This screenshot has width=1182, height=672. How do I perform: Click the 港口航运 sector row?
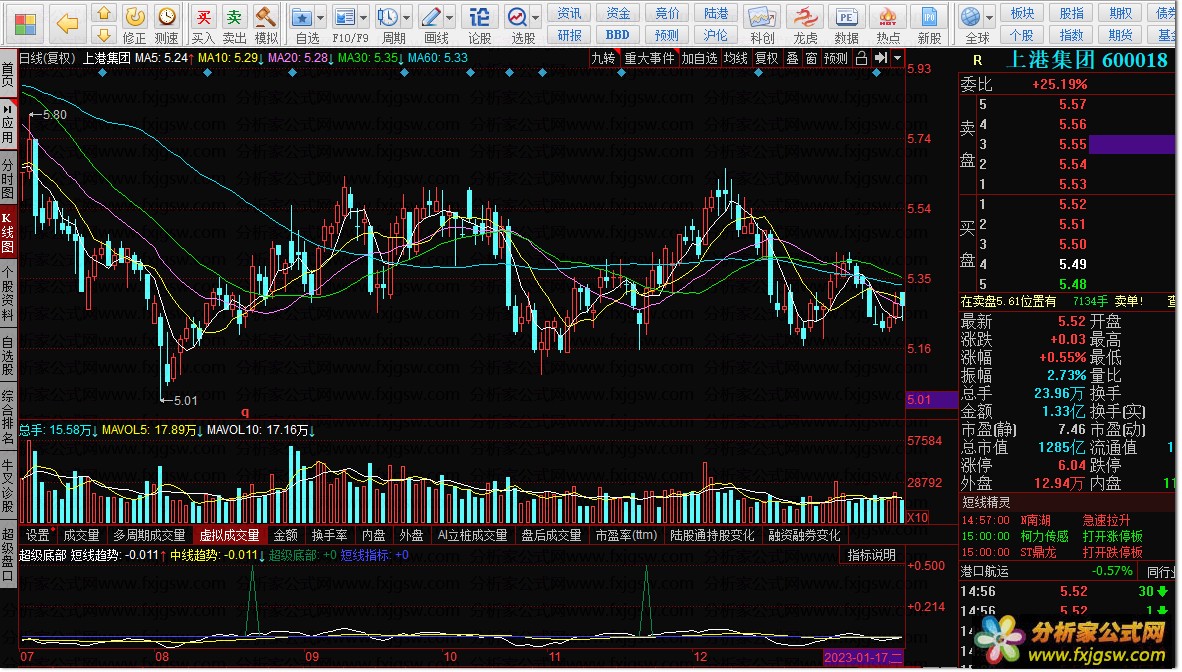click(x=1049, y=571)
